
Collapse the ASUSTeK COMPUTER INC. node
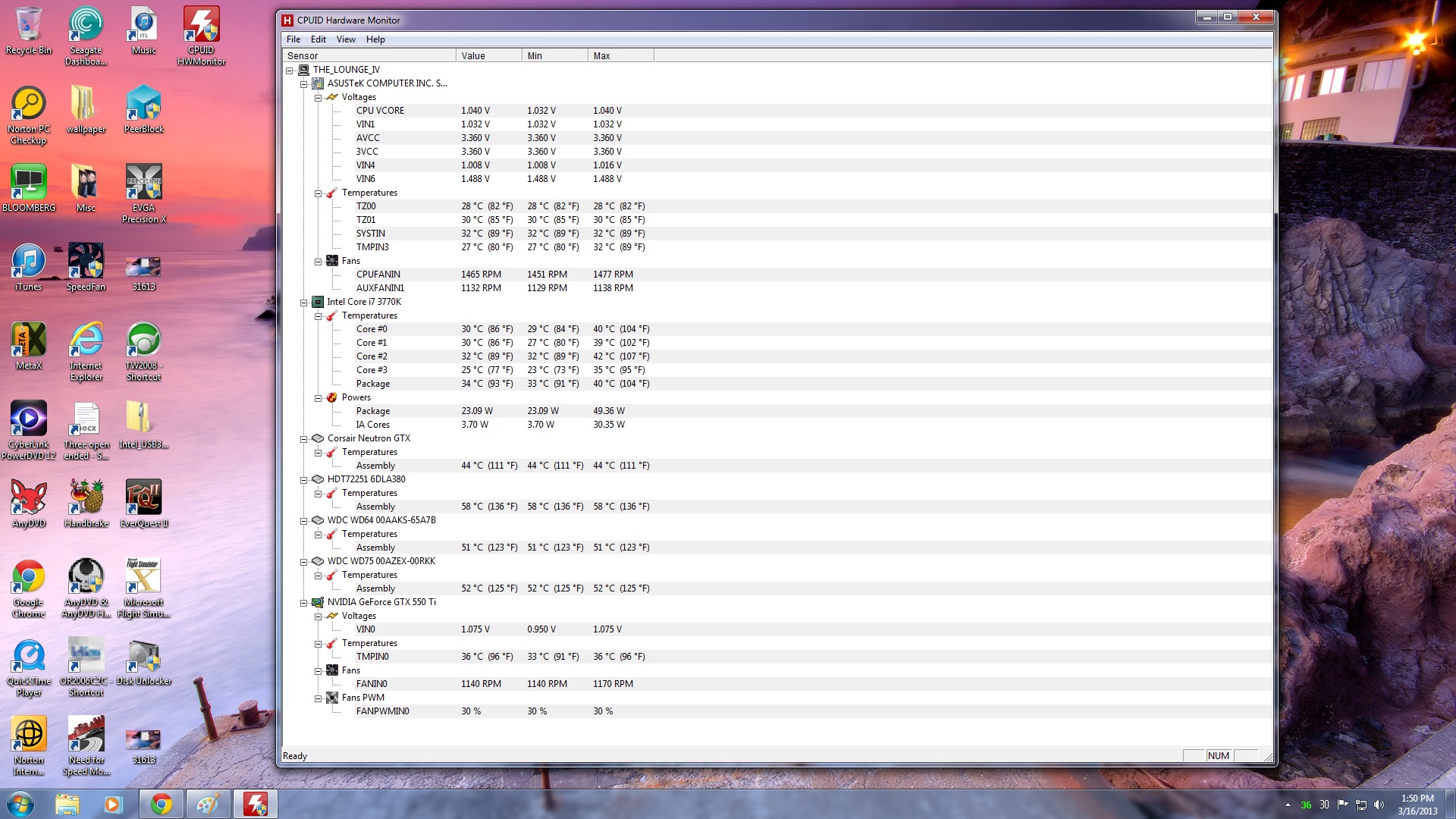click(304, 84)
